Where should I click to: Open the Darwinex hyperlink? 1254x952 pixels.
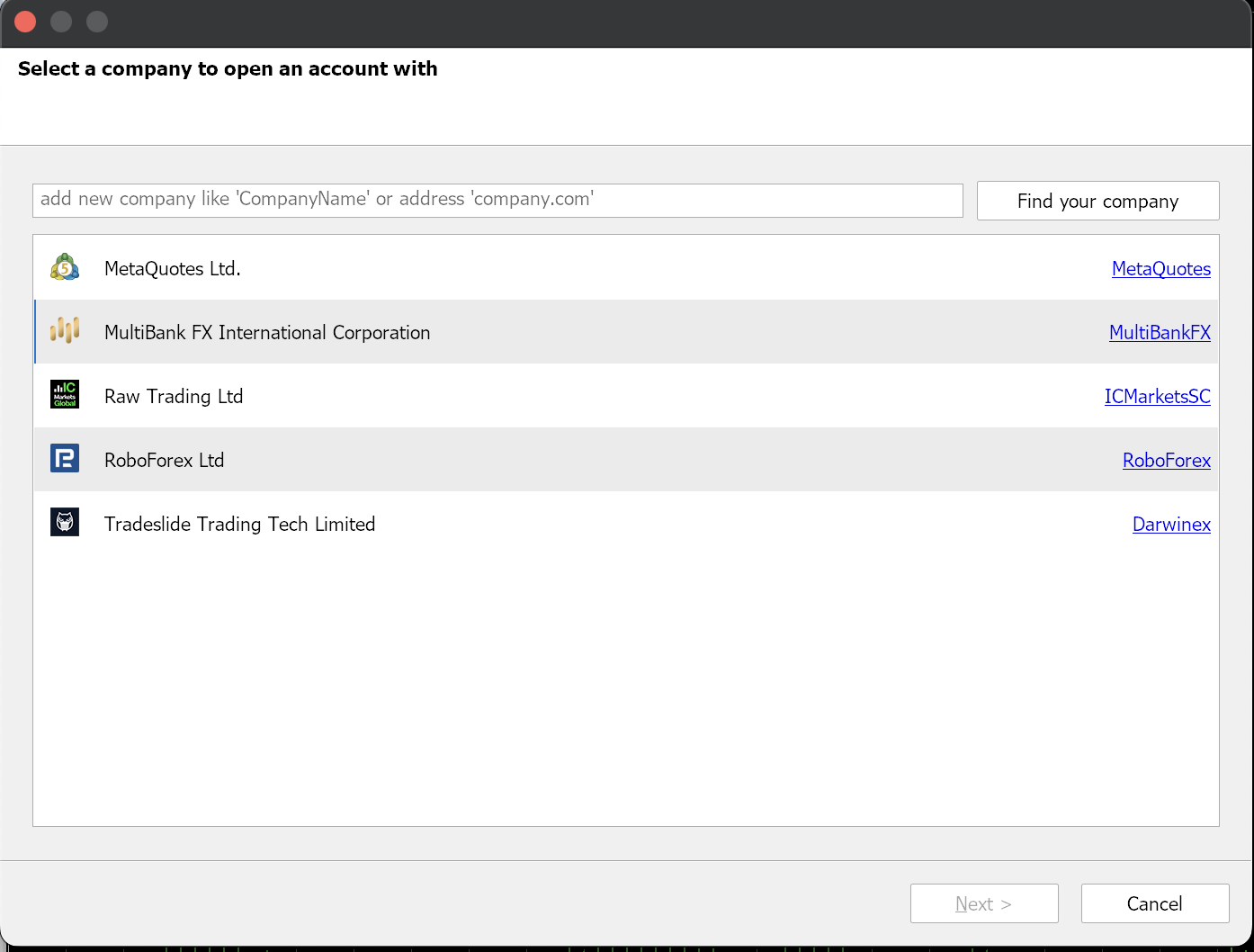click(1170, 525)
